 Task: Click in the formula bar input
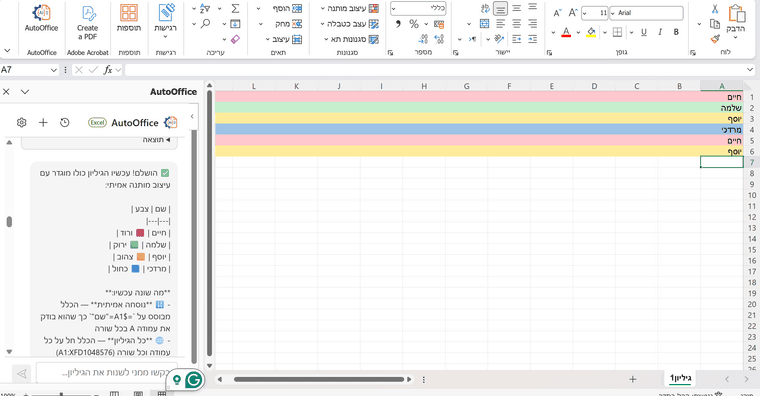click(435, 70)
